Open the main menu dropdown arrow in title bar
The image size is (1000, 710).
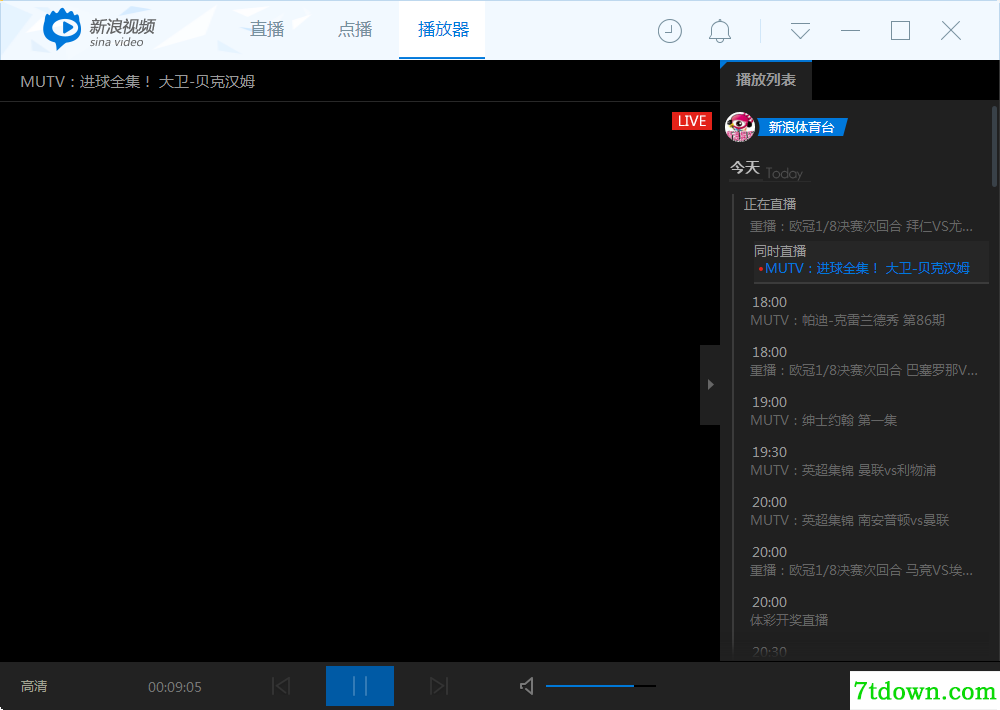click(800, 31)
